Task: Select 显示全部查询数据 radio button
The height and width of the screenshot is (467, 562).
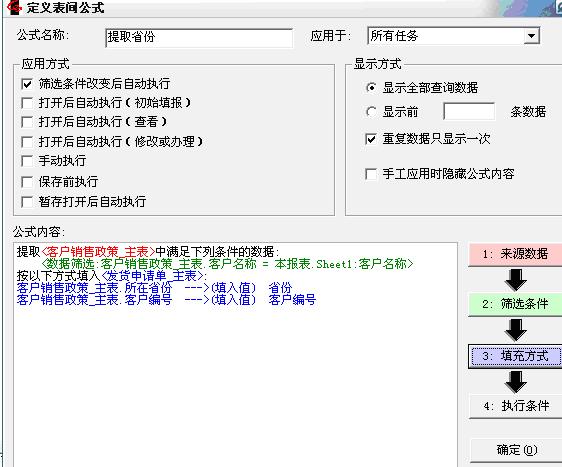Action: pyautogui.click(x=371, y=87)
